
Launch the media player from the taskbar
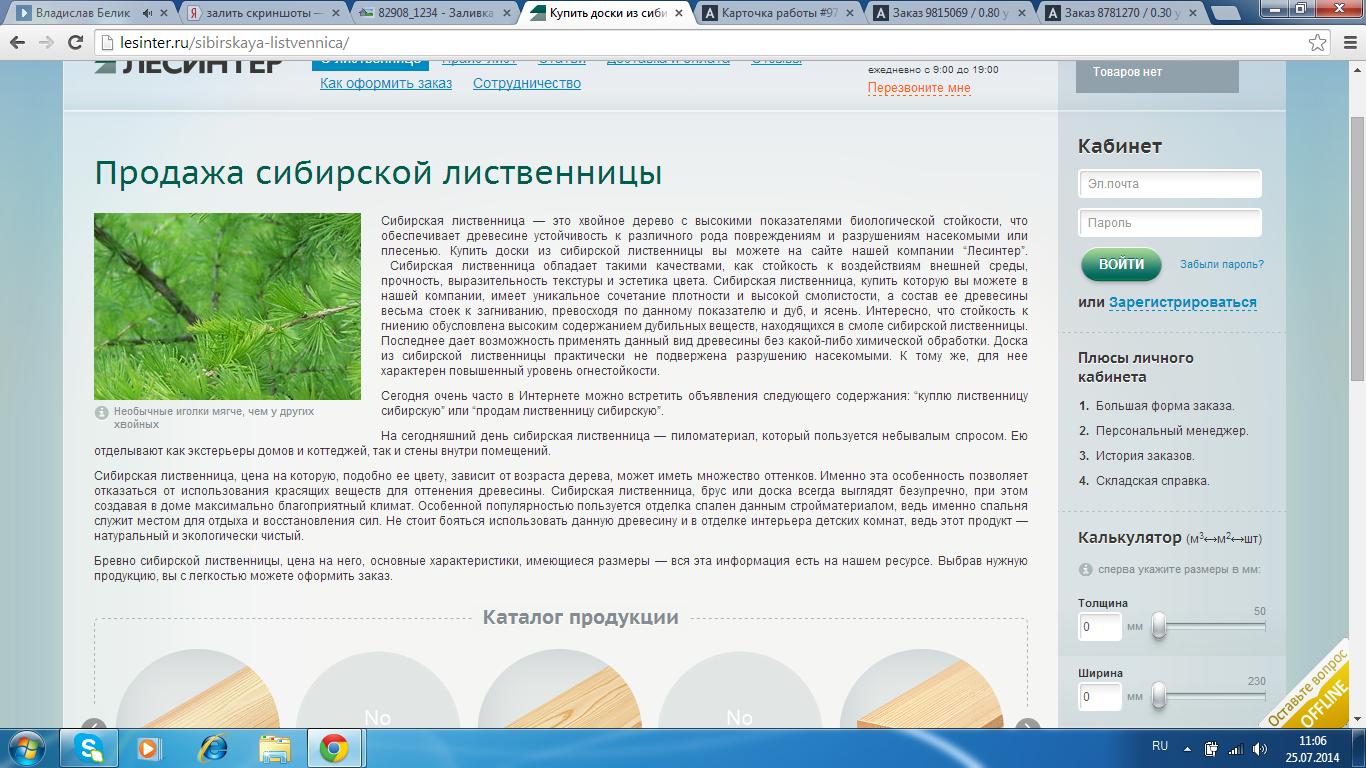[x=148, y=748]
